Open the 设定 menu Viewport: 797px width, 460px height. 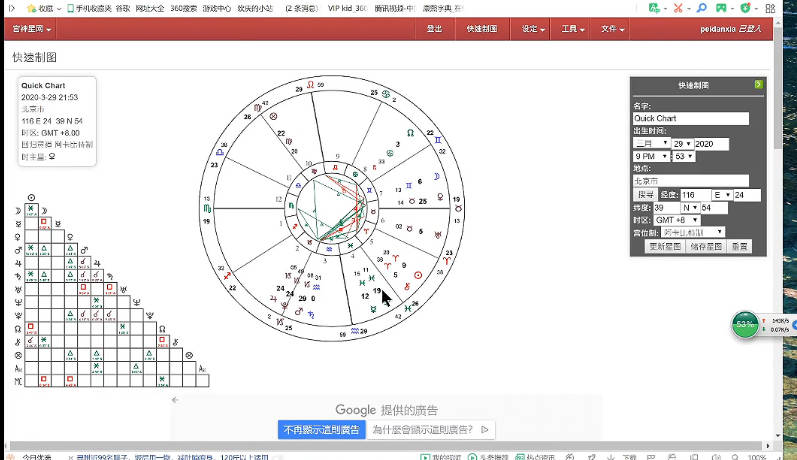click(533, 29)
